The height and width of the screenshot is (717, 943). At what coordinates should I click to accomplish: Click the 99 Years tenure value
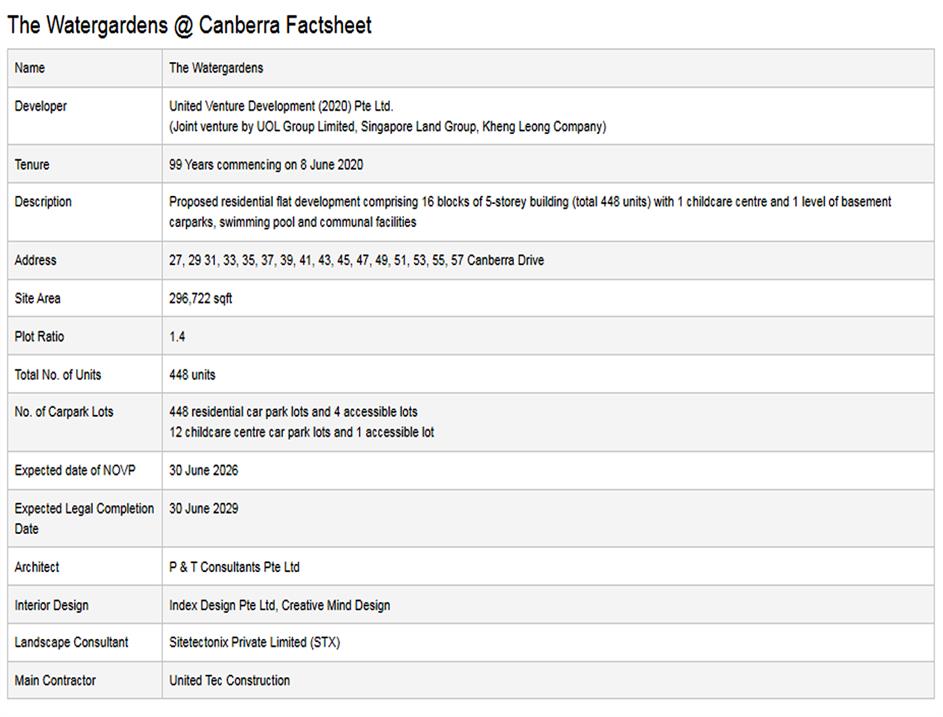266,164
